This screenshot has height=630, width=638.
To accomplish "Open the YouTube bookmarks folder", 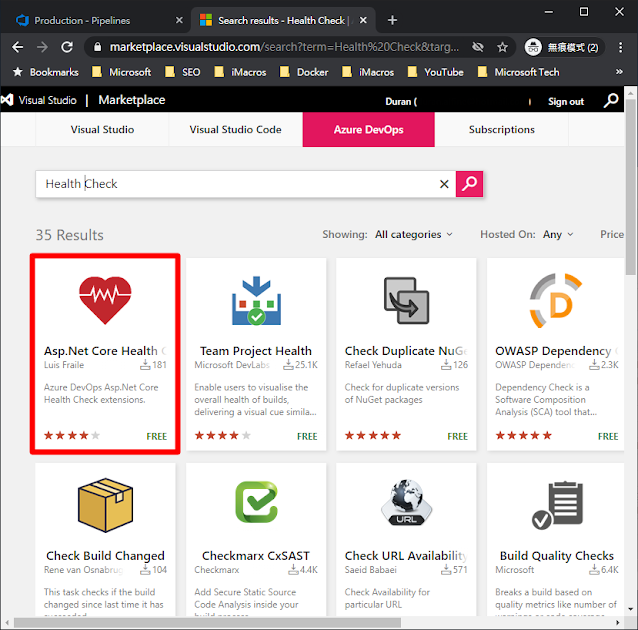I will tap(436, 72).
